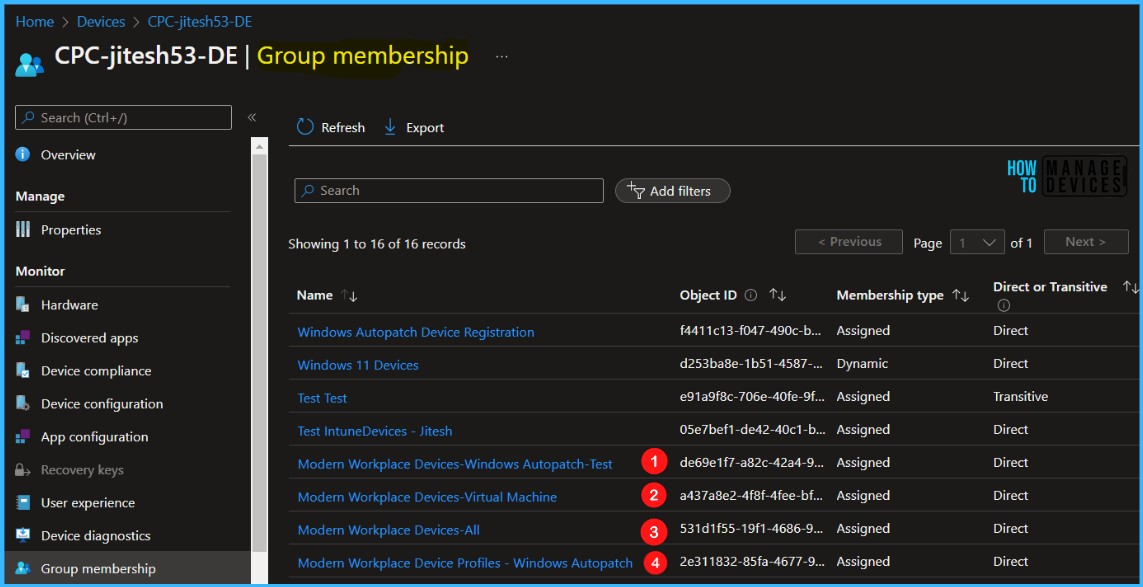
Task: Sort by Direct or Transitive arrows
Action: point(1131,287)
